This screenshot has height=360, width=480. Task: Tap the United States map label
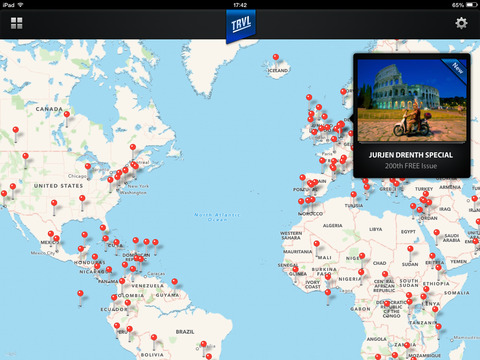click(58, 186)
